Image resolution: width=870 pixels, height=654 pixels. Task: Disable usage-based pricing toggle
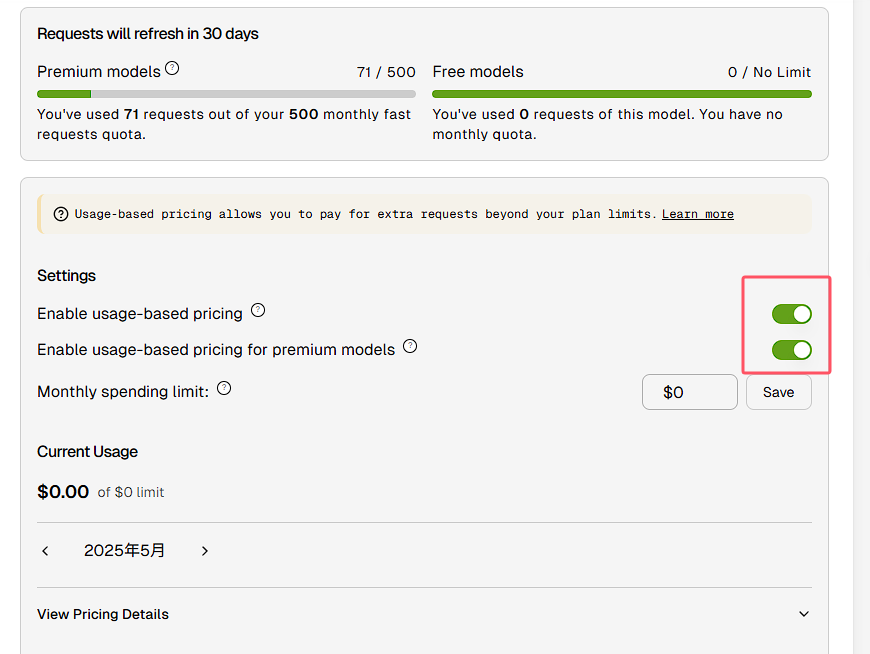[x=792, y=314]
